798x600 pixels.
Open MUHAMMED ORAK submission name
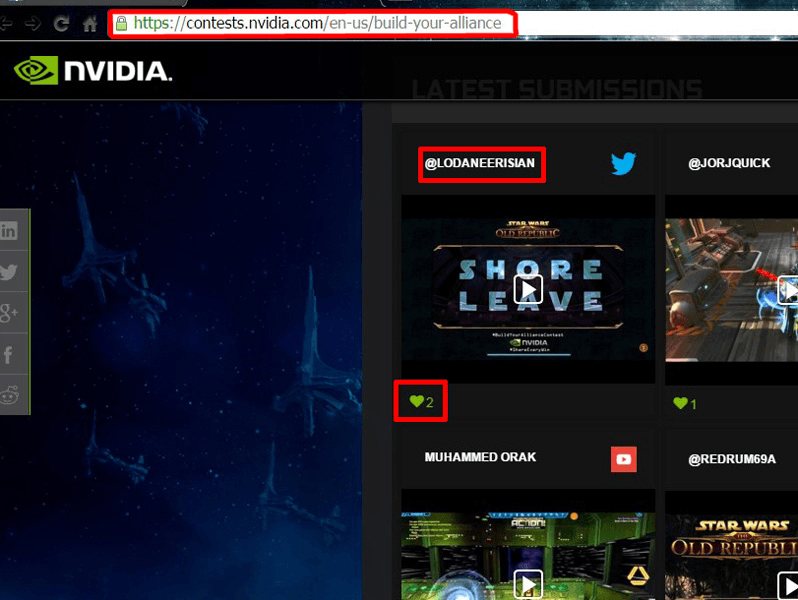480,457
